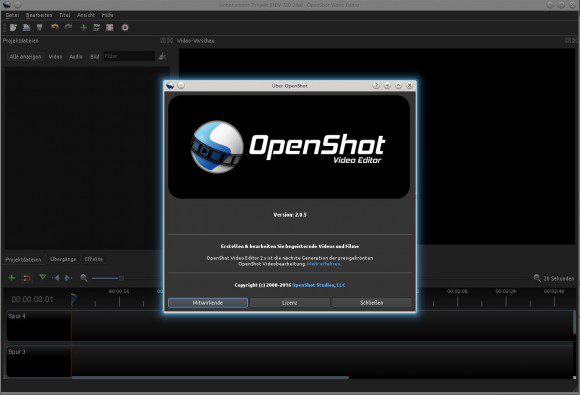Click the help question-mark in dialog title bar

pos(376,85)
